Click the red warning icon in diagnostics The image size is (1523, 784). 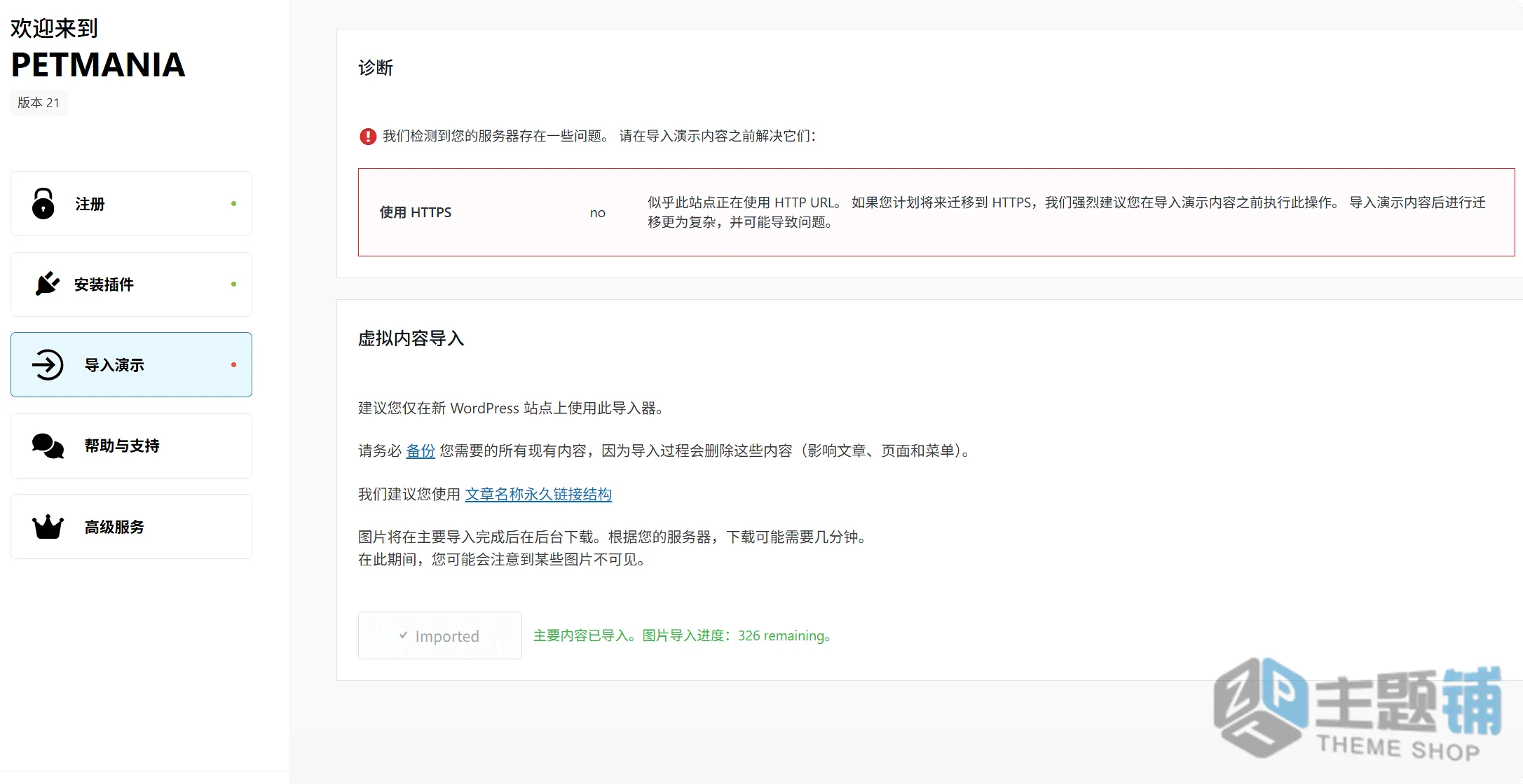point(368,137)
